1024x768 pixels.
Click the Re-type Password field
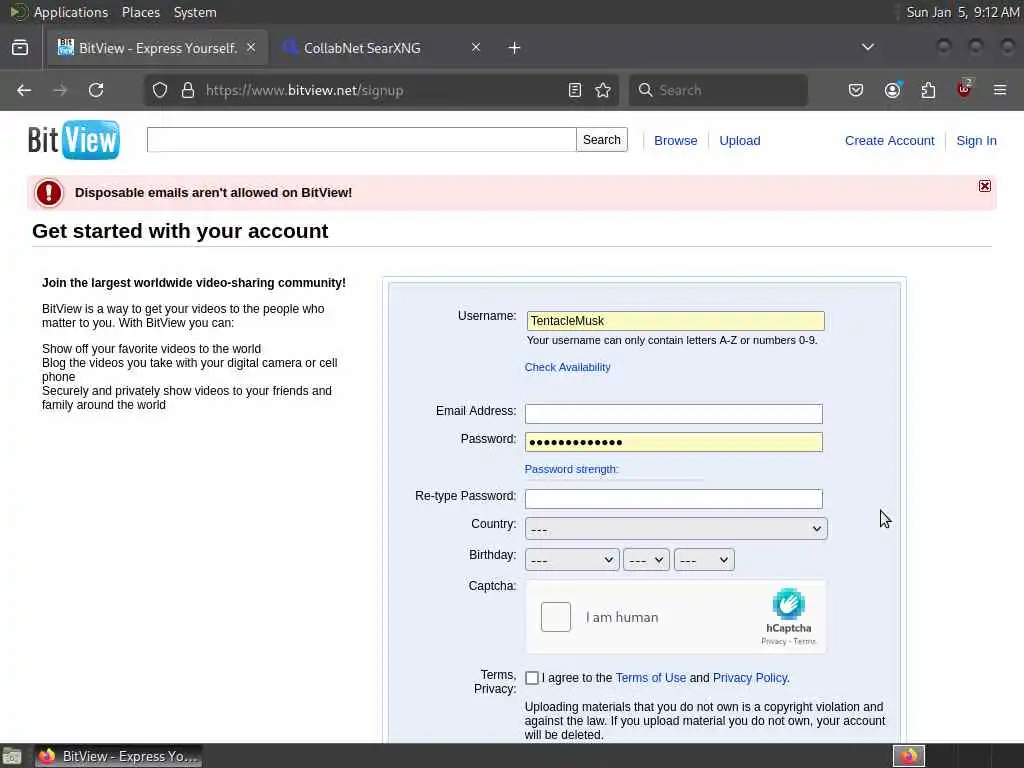click(673, 499)
